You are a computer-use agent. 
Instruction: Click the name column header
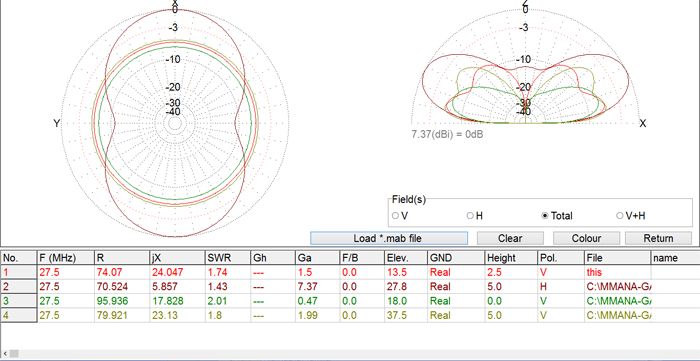[x=675, y=257]
